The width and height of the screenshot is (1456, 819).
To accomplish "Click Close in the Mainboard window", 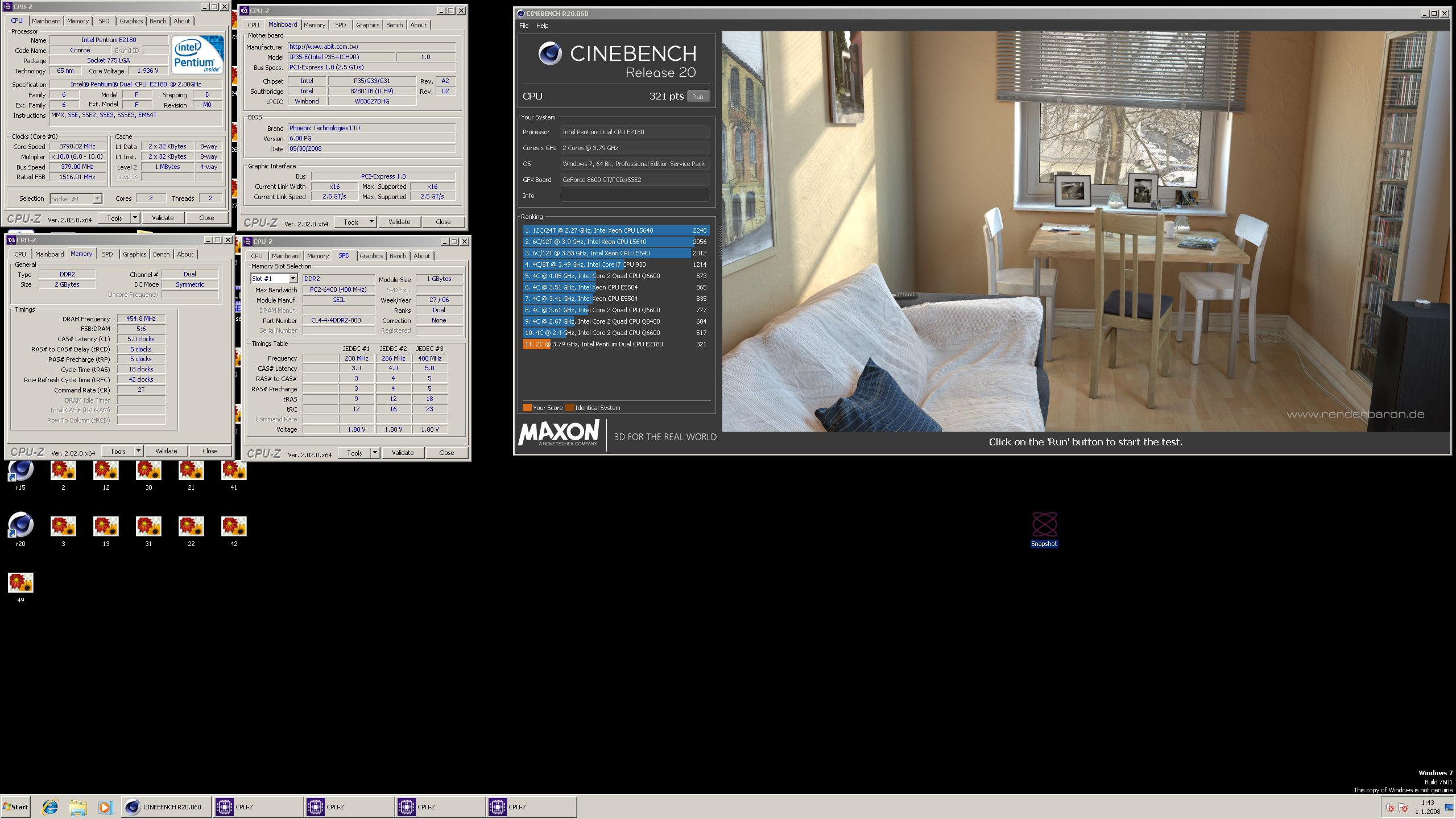I will tap(443, 222).
